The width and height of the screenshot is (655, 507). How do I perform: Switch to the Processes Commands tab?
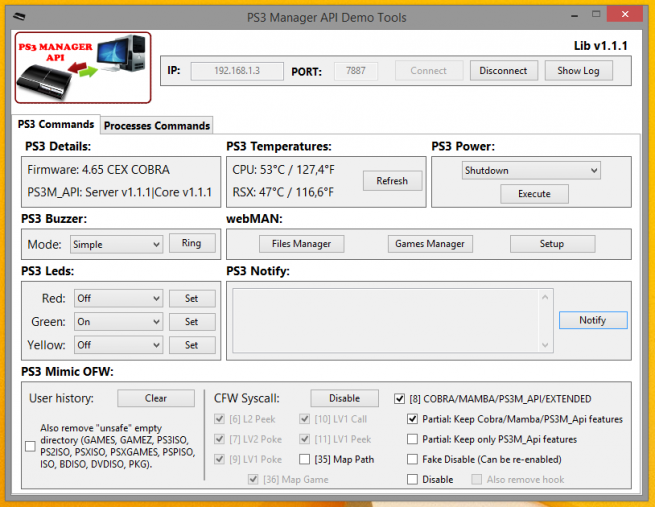pos(157,125)
